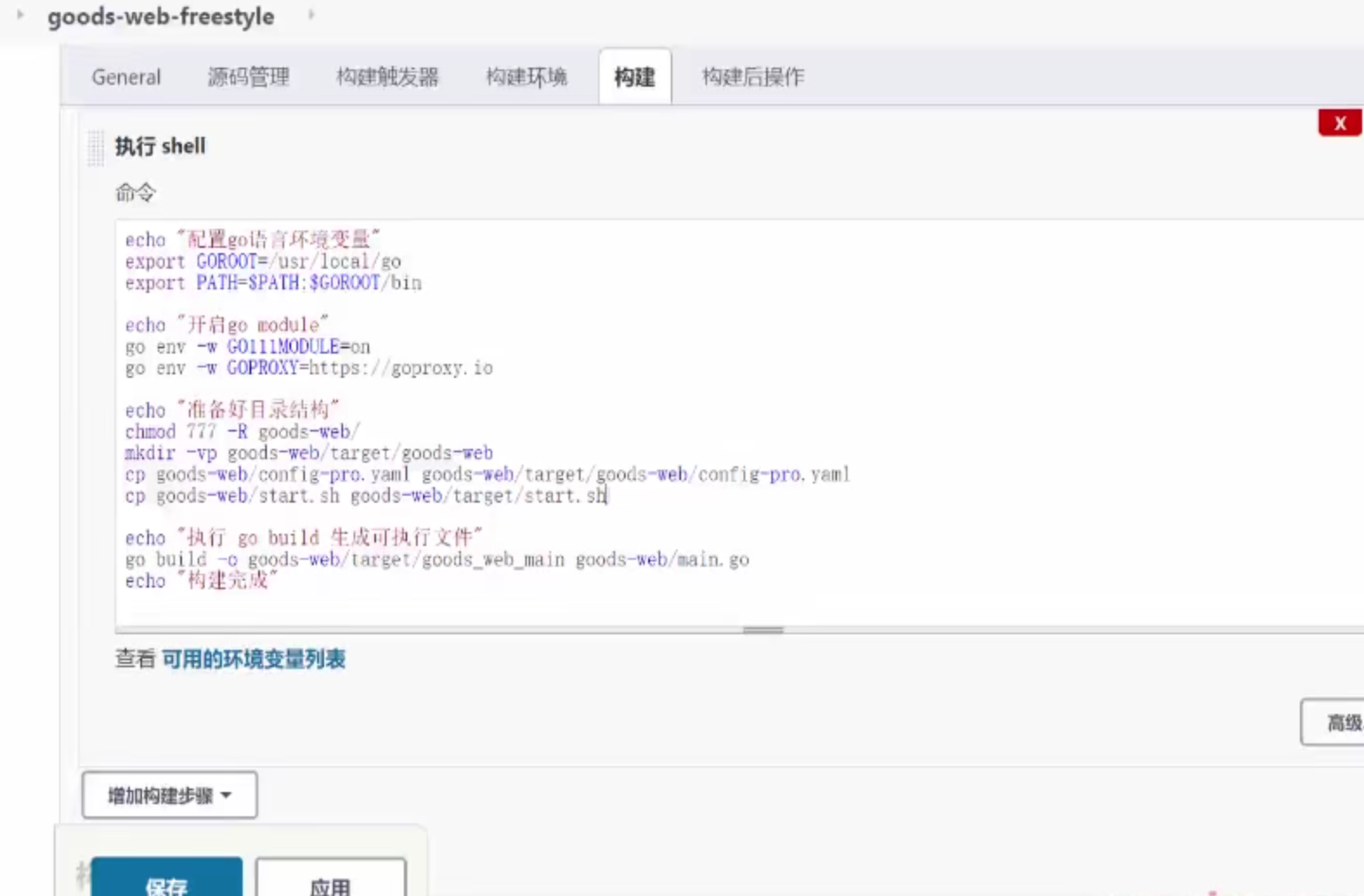Image resolution: width=1364 pixels, height=896 pixels.
Task: Go to 构建后操作 tab
Action: pos(753,77)
